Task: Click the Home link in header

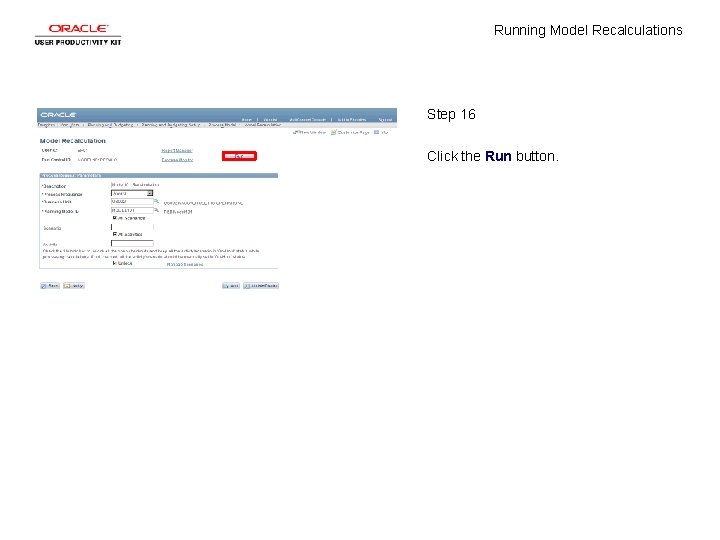Action: [x=247, y=119]
